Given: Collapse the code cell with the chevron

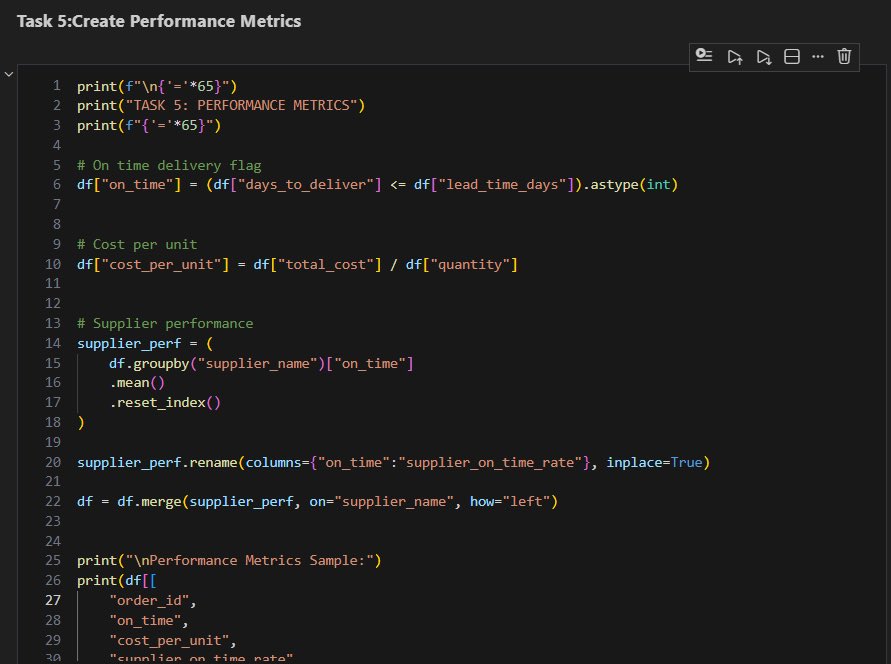Looking at the screenshot, I should tap(9, 73).
